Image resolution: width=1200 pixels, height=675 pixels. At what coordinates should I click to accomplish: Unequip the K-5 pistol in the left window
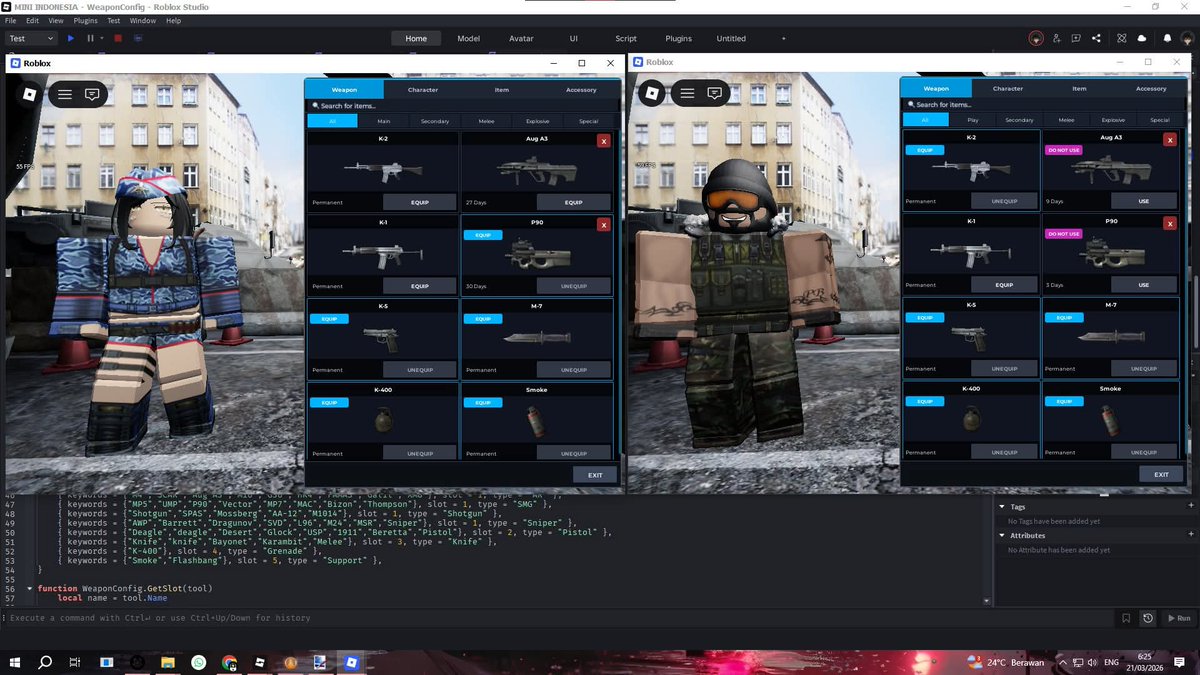[x=419, y=370]
